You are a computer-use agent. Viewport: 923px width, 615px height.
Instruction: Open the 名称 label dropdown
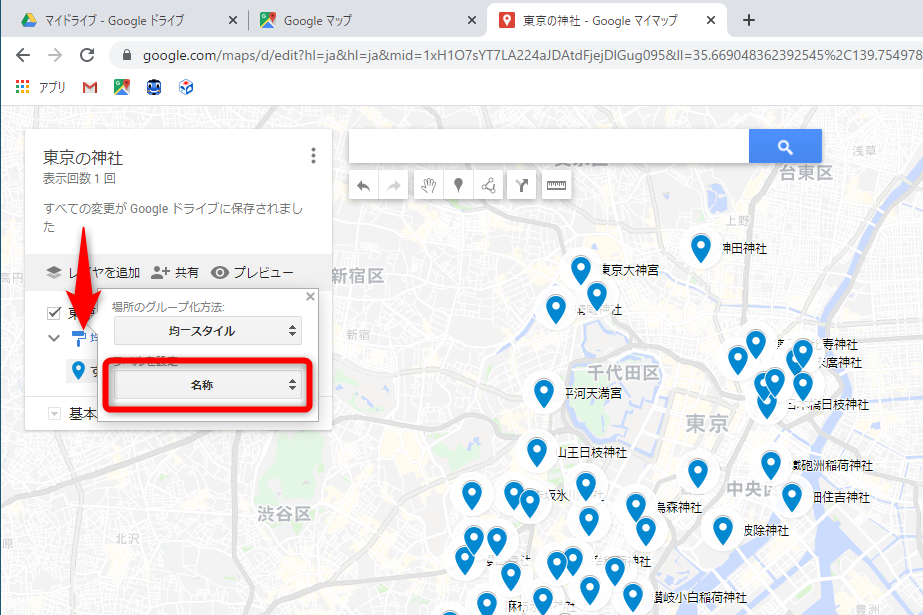pyautogui.click(x=205, y=384)
